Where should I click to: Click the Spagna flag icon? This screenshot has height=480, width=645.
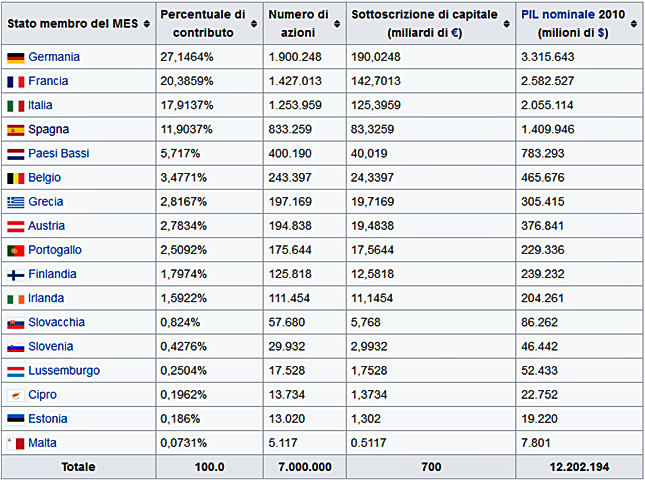coord(16,130)
